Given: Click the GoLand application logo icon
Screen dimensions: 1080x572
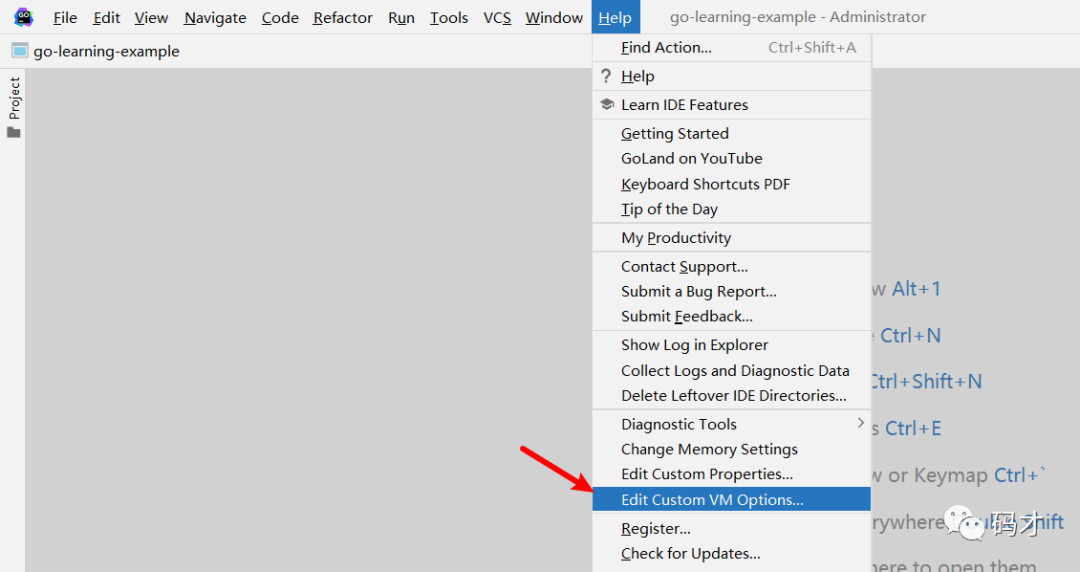Looking at the screenshot, I should click(x=23, y=17).
